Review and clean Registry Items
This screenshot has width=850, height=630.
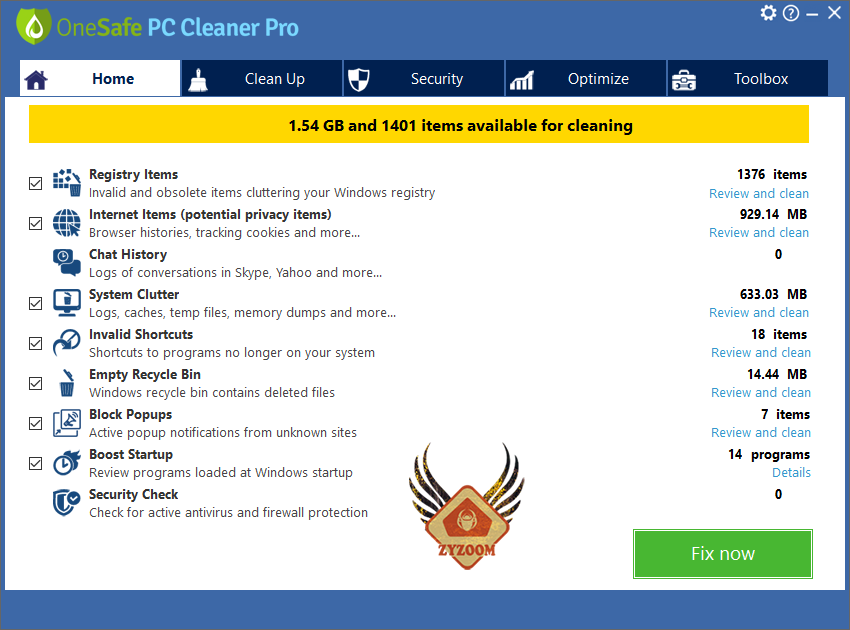tap(759, 194)
